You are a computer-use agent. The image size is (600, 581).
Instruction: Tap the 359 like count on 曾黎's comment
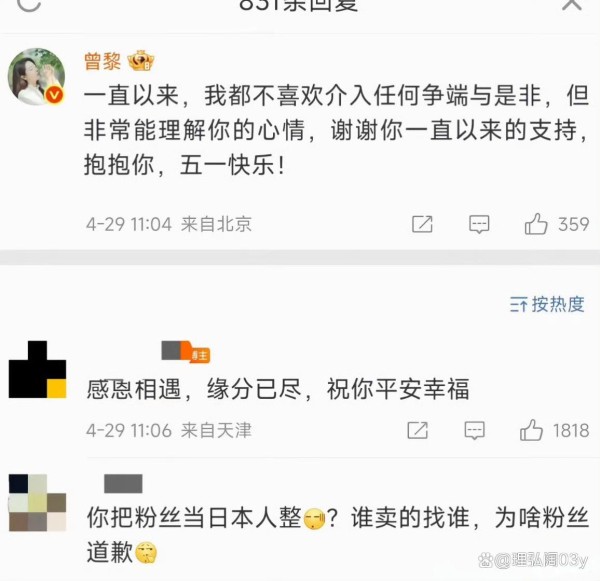[x=574, y=224]
